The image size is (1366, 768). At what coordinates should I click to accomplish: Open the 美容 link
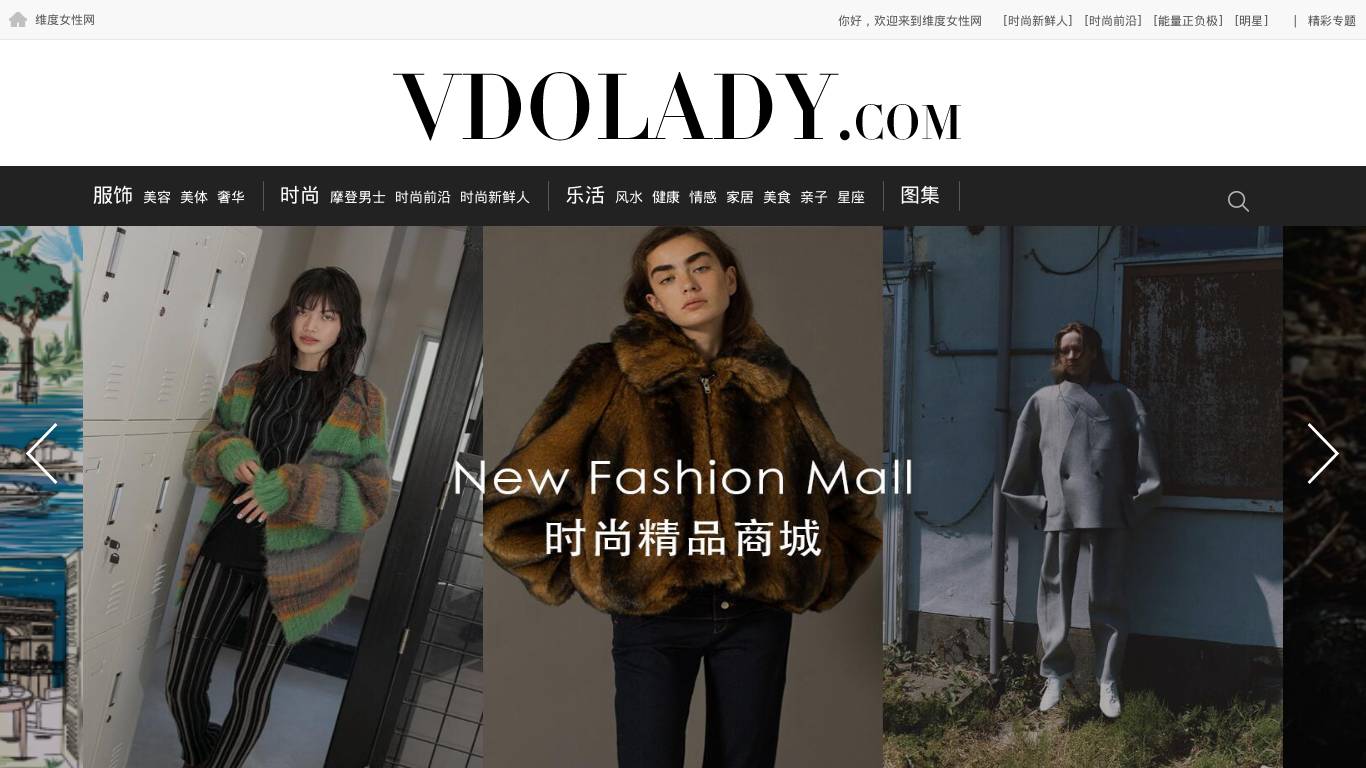click(x=157, y=197)
